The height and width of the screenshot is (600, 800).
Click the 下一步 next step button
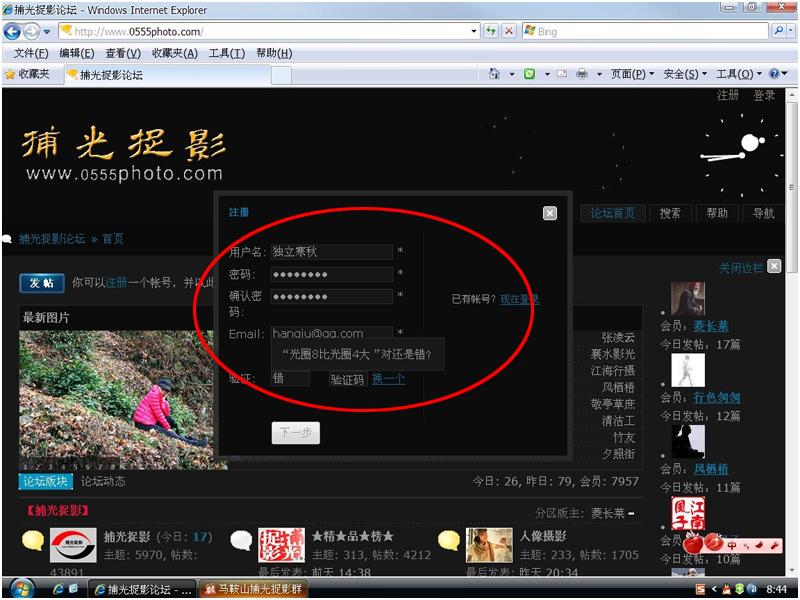pyautogui.click(x=296, y=433)
